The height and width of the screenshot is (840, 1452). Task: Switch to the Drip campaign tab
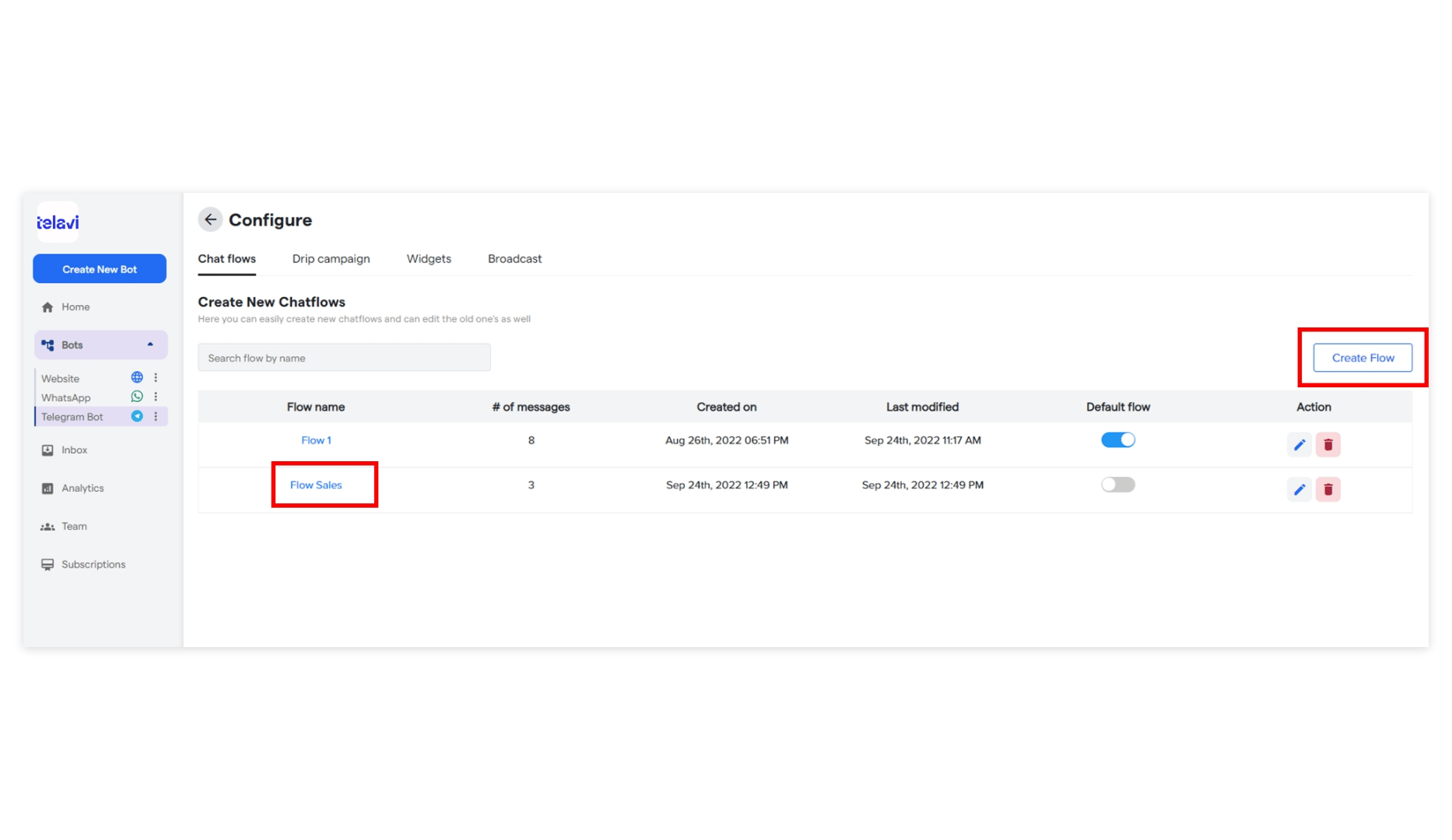331,259
